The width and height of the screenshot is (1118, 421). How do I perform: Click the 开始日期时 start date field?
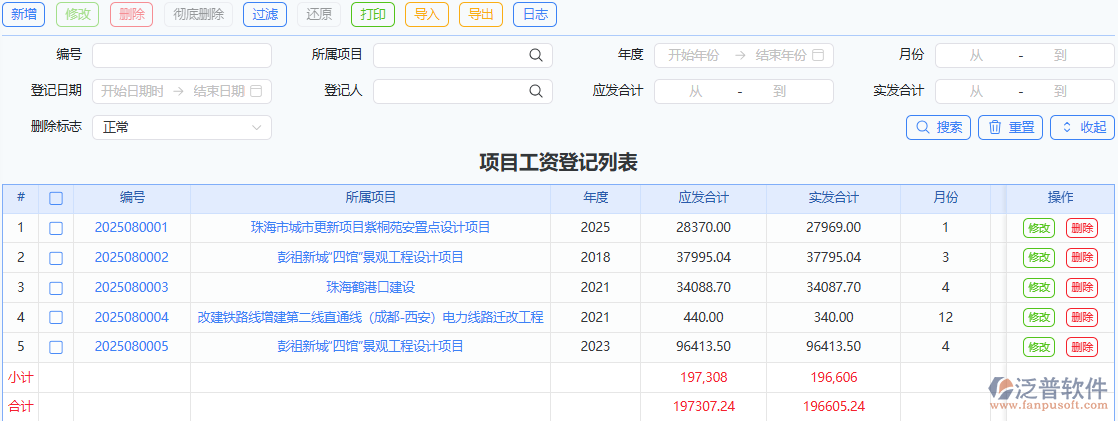(133, 91)
